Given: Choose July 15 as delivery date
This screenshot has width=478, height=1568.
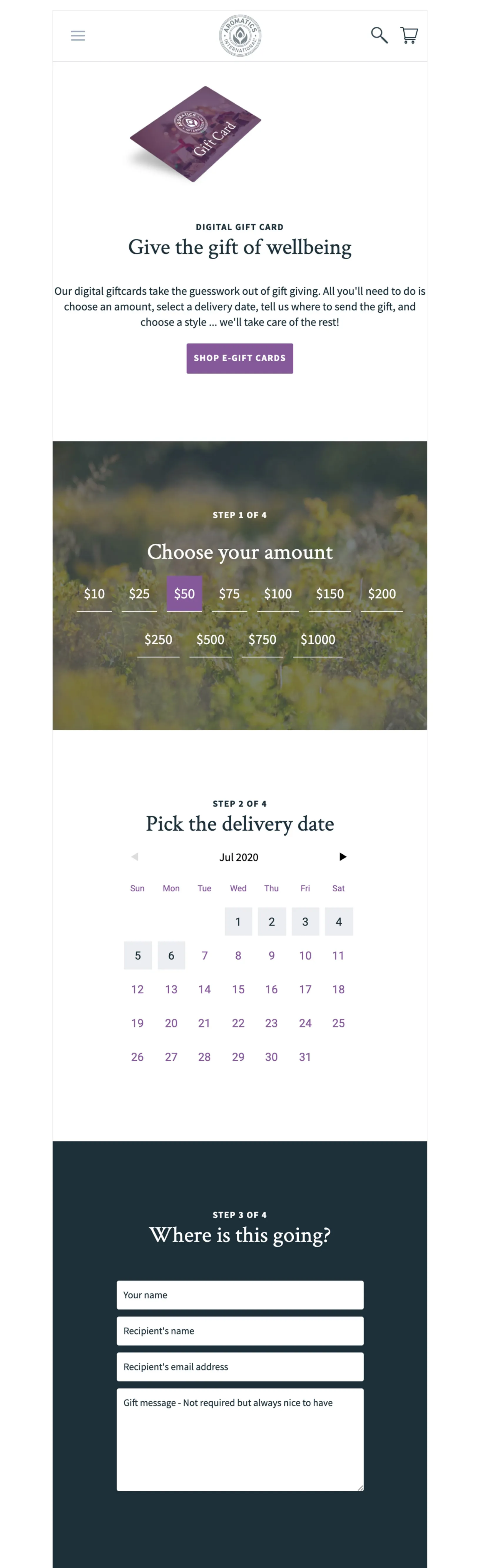Looking at the screenshot, I should [238, 990].
